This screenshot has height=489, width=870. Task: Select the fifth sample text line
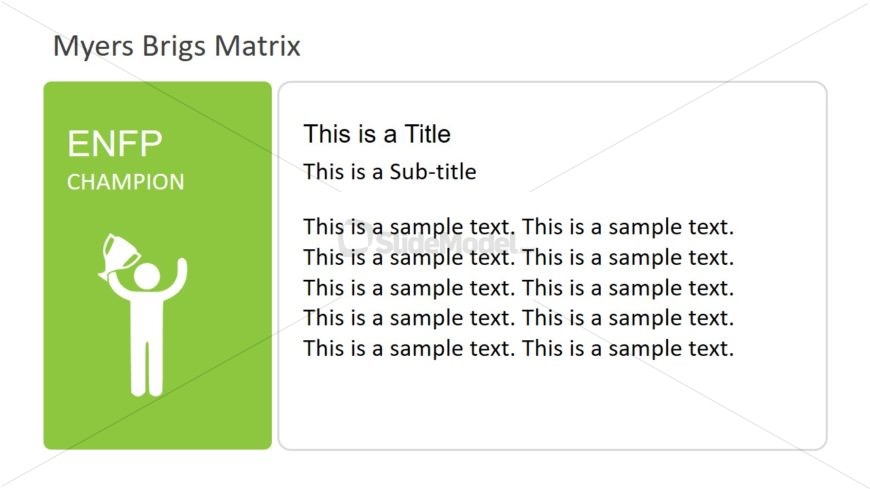pyautogui.click(x=518, y=349)
